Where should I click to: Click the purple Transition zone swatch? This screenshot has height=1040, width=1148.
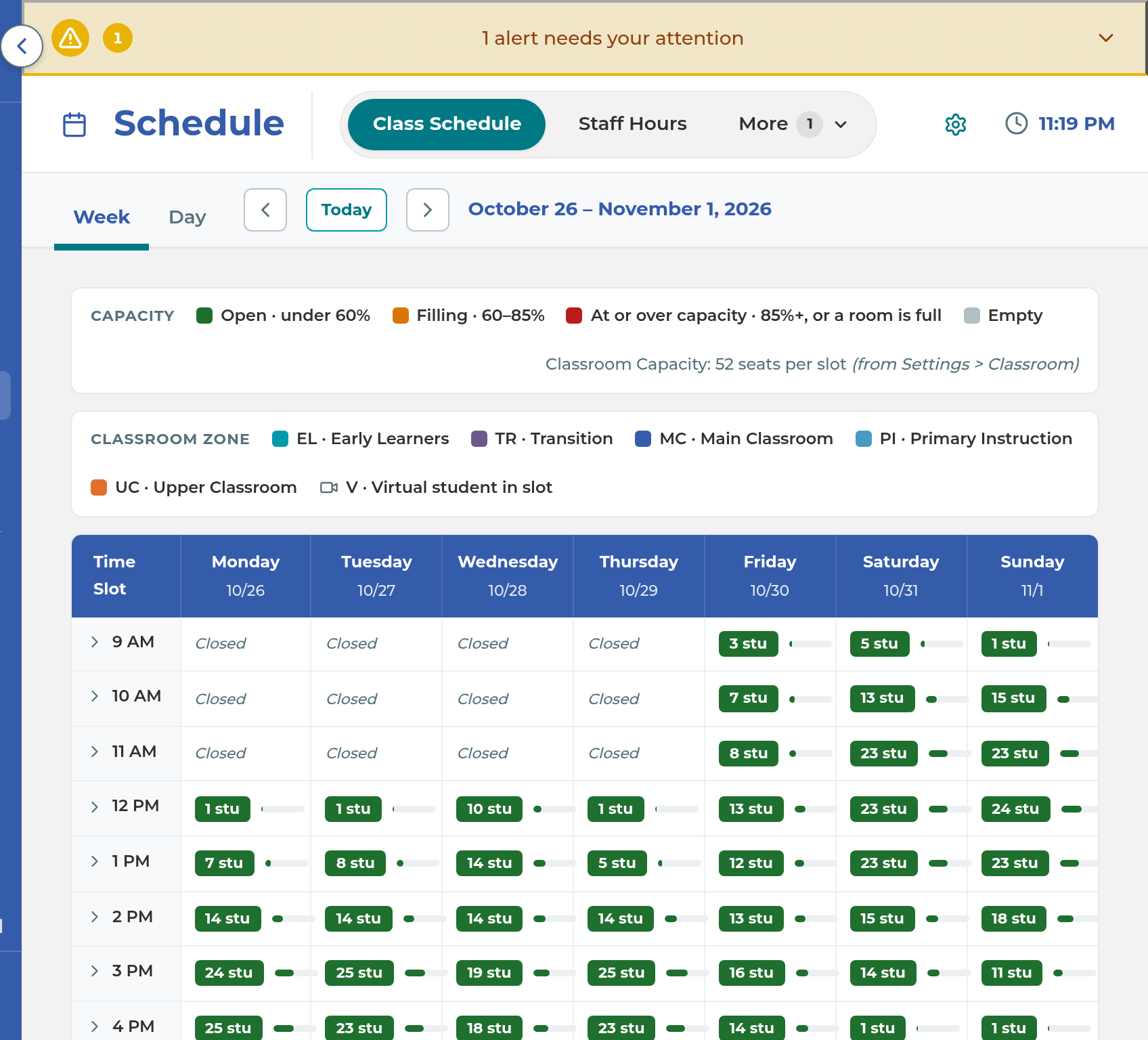click(x=479, y=439)
